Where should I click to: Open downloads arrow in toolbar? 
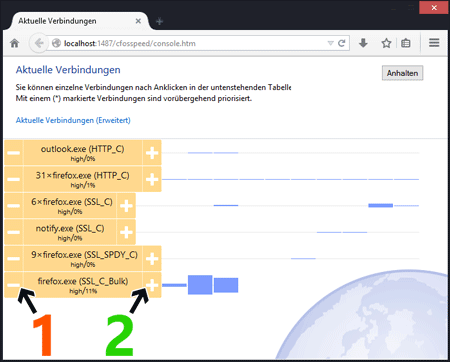[363, 43]
